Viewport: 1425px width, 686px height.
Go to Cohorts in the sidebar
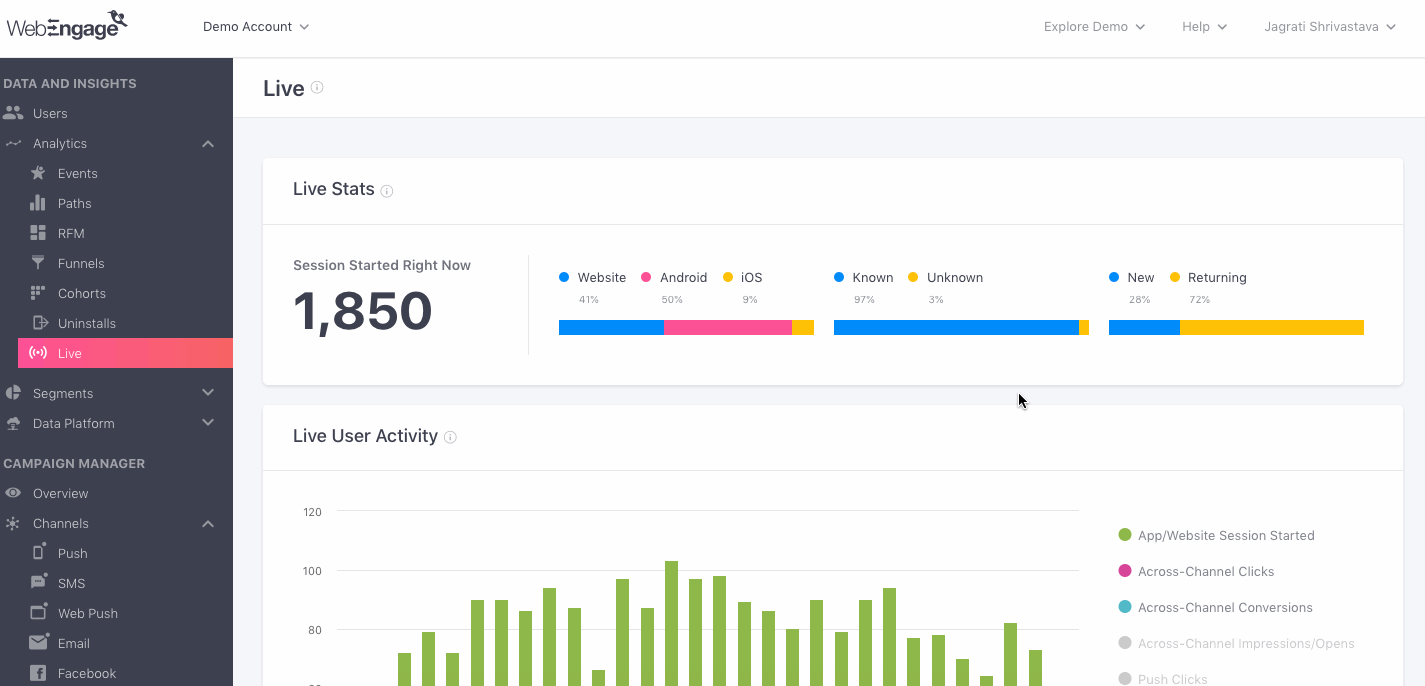[x=82, y=293]
